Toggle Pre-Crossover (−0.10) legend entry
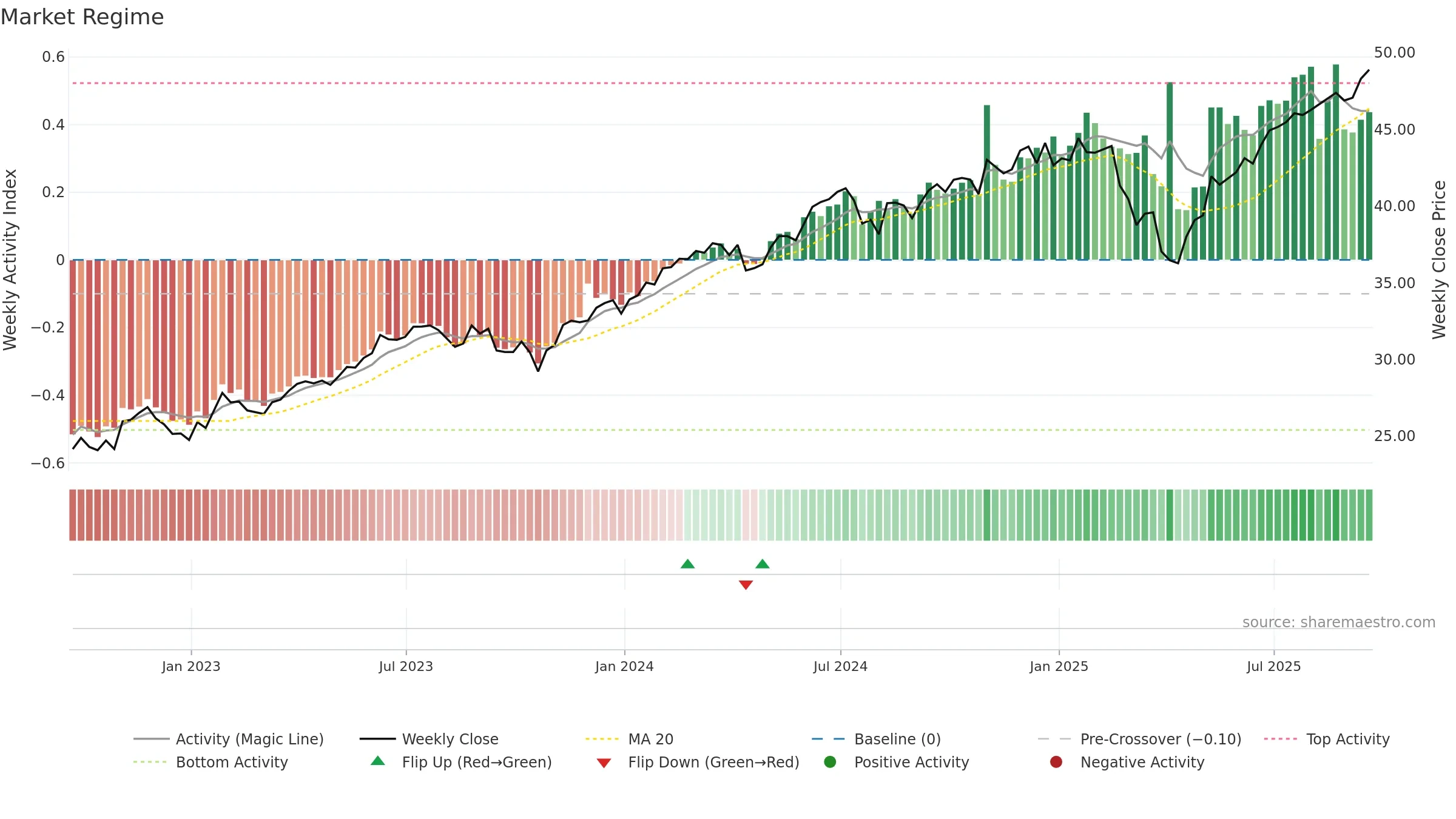Screen dimensions: 1456x819 coord(1139,739)
